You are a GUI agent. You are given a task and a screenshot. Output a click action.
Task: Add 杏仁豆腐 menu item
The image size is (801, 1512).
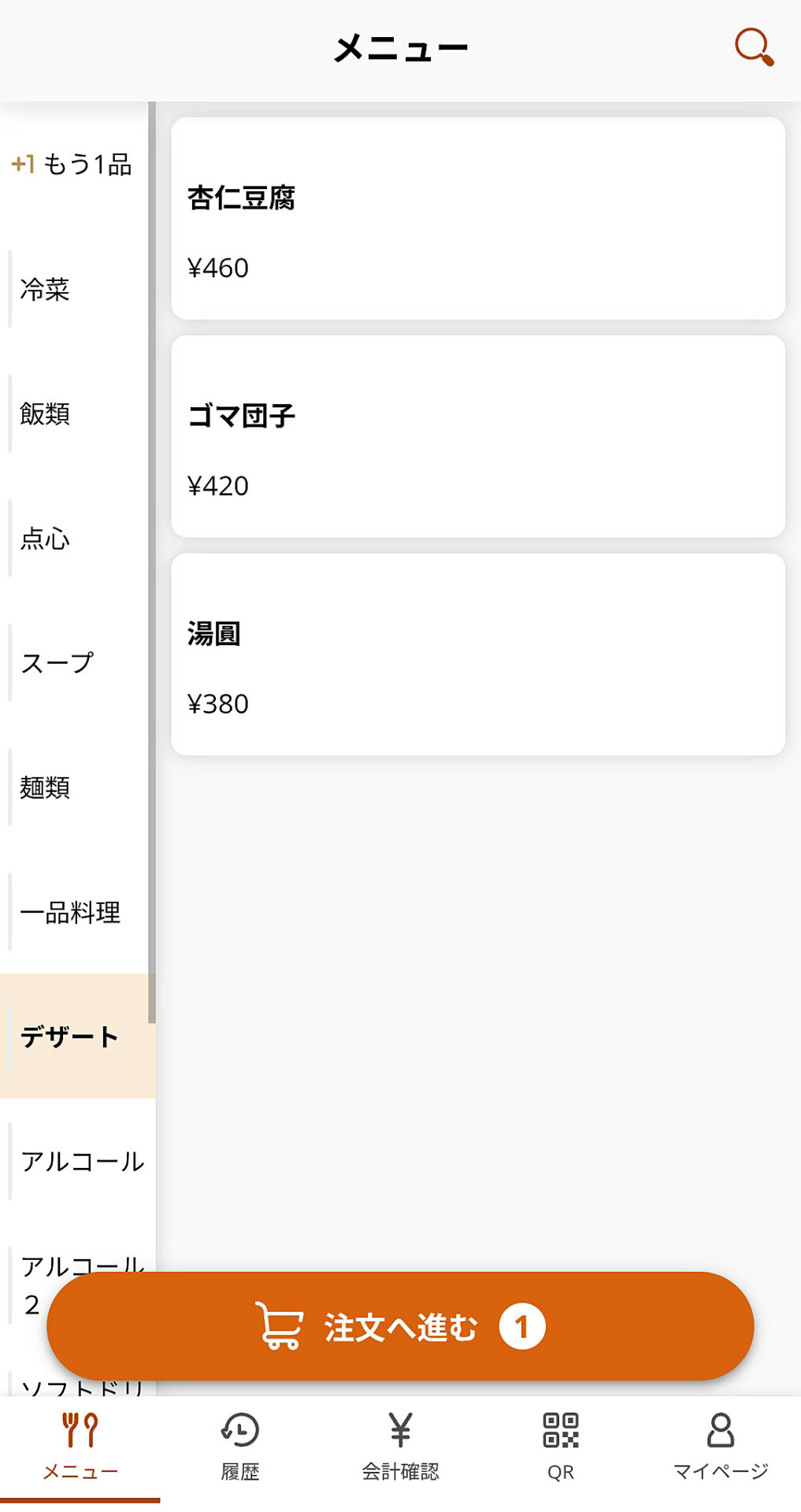click(478, 218)
